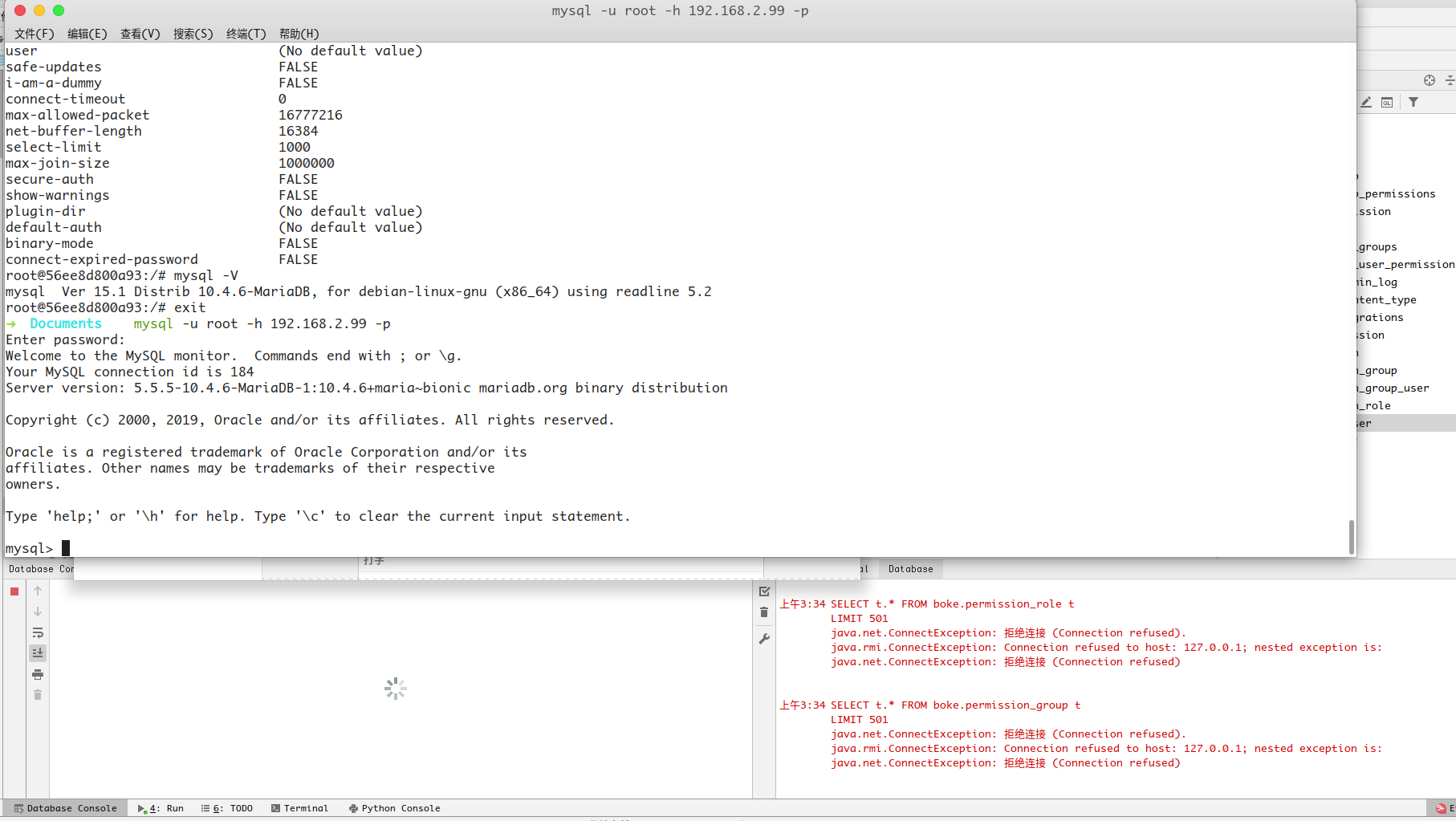Select the _group_user table in database tree

pos(1393,388)
